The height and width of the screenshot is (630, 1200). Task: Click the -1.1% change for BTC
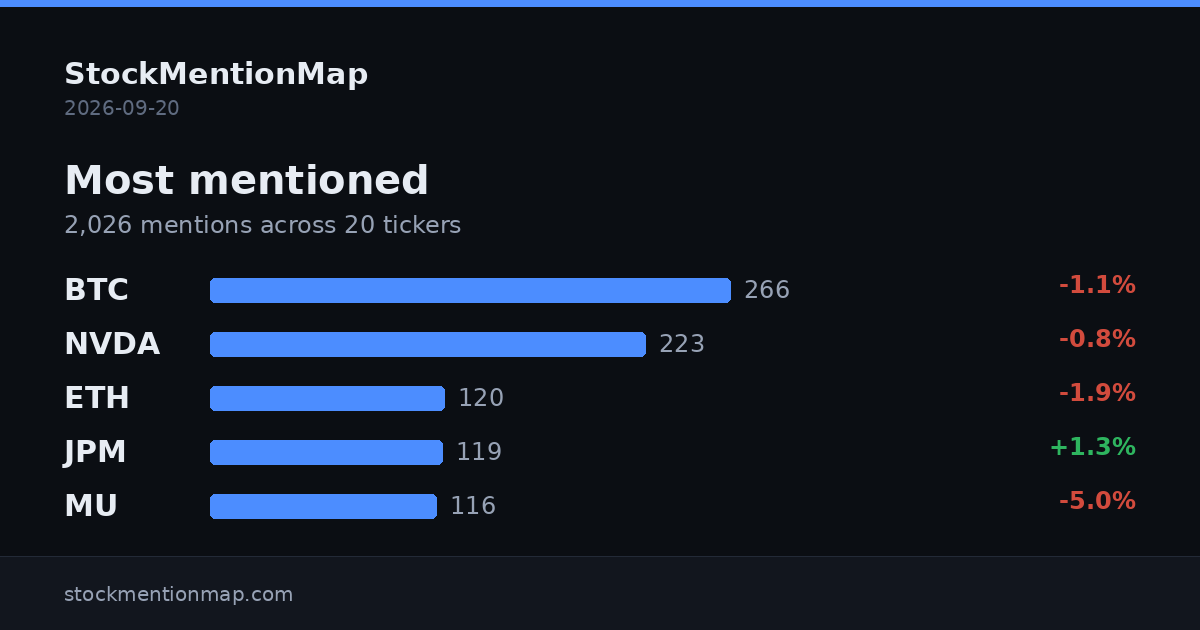click(1097, 285)
